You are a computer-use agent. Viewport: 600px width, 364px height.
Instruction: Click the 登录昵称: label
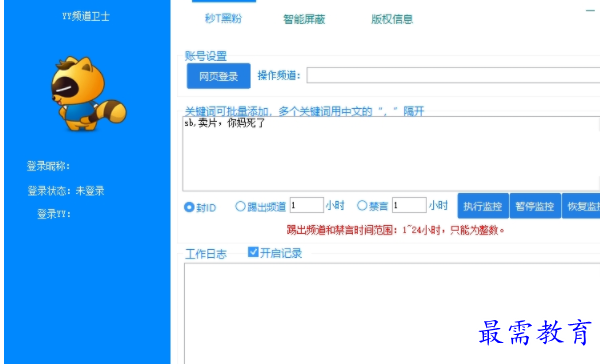coord(49,166)
